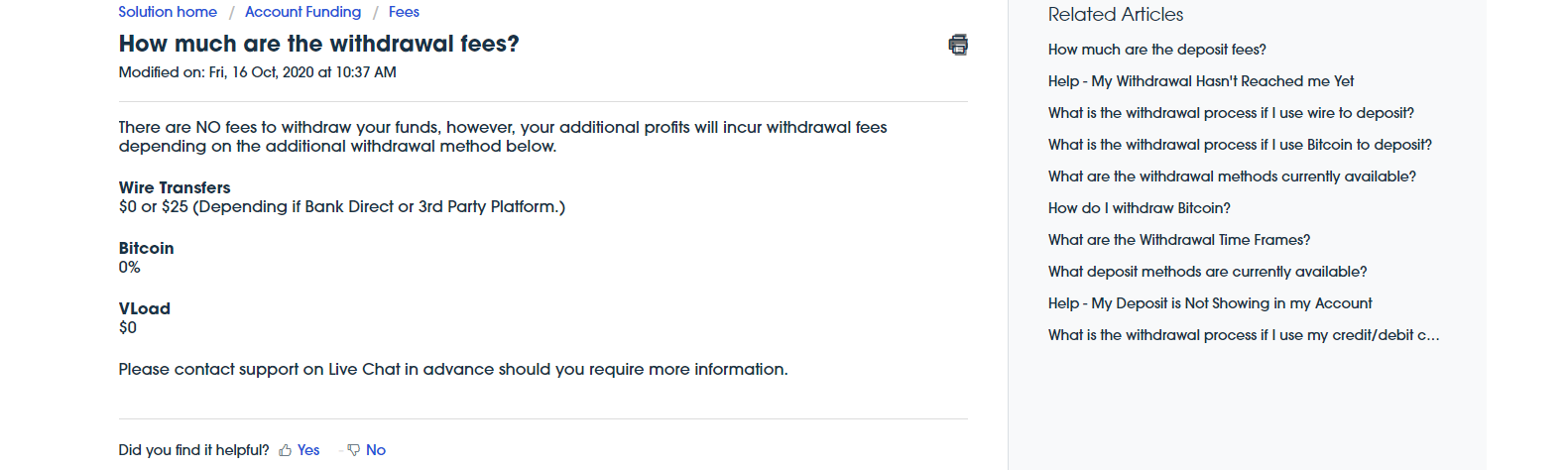Vote Yes for article helpfulness
The width and height of the screenshot is (1568, 470).
[x=308, y=450]
